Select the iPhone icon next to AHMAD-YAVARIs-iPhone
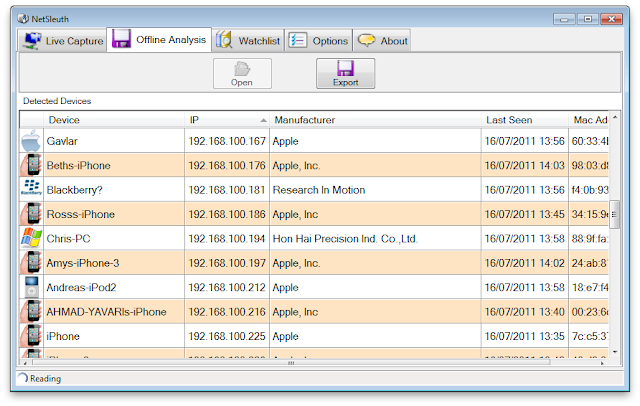 coord(31,311)
